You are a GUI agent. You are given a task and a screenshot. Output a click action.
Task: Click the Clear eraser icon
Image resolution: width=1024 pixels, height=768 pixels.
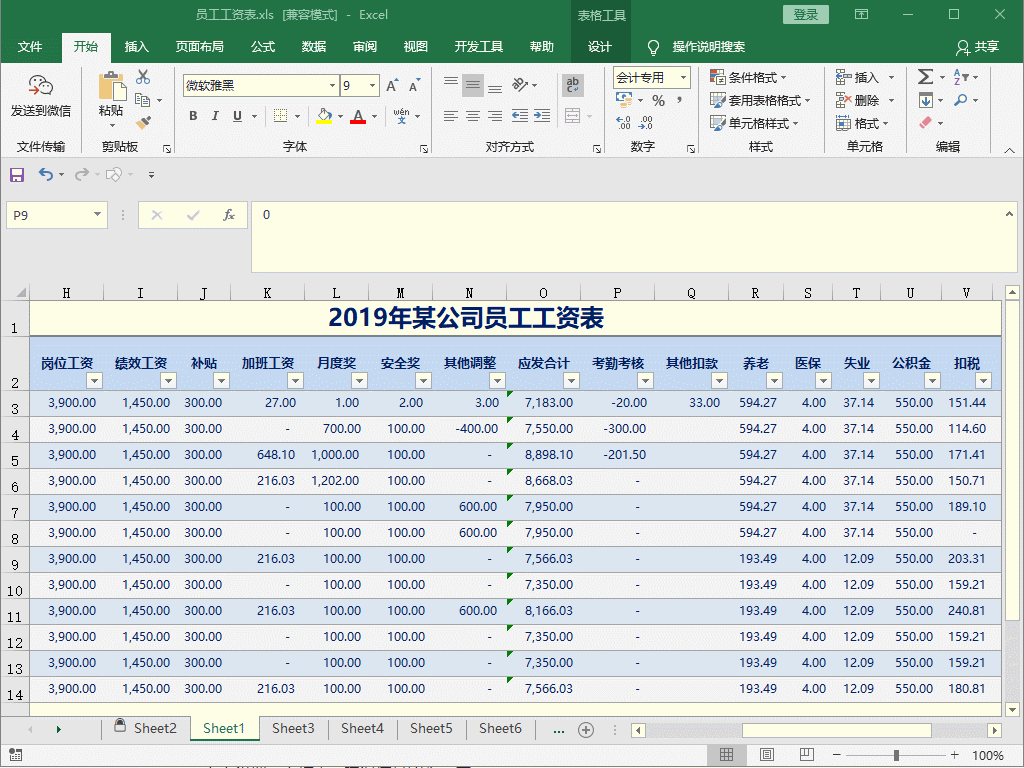pos(925,123)
